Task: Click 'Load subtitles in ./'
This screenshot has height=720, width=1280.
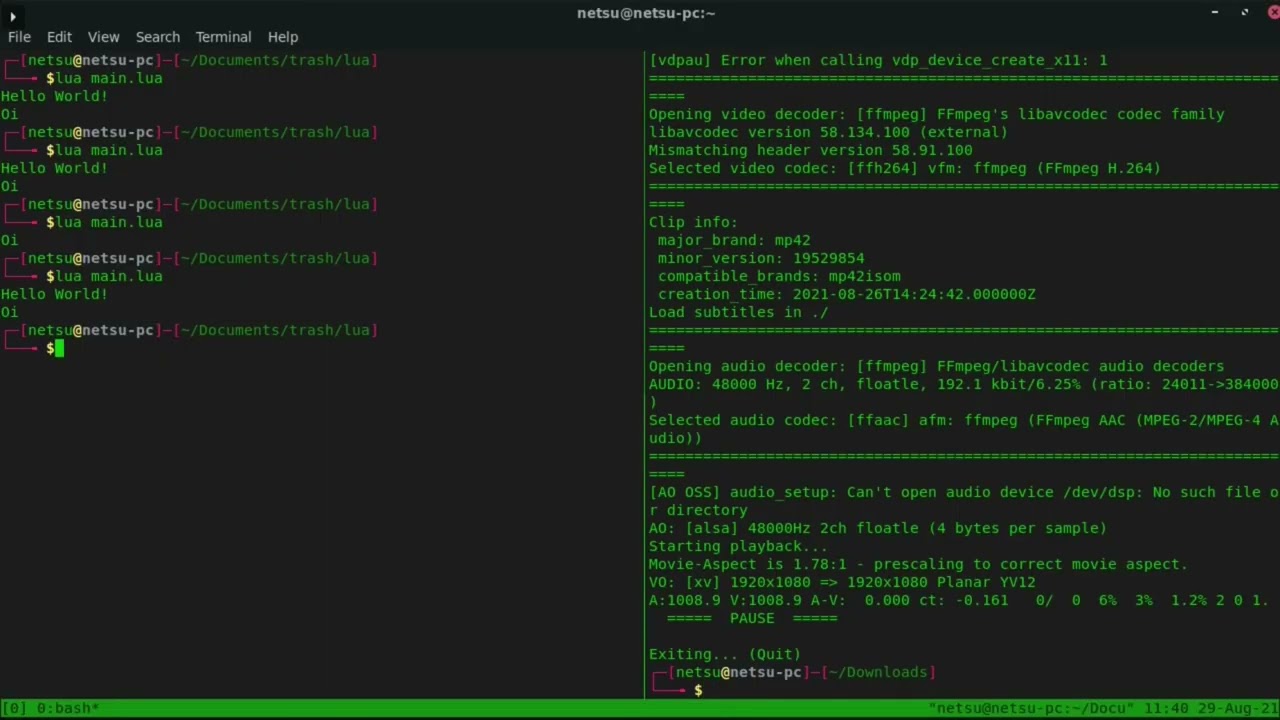Action: [738, 312]
